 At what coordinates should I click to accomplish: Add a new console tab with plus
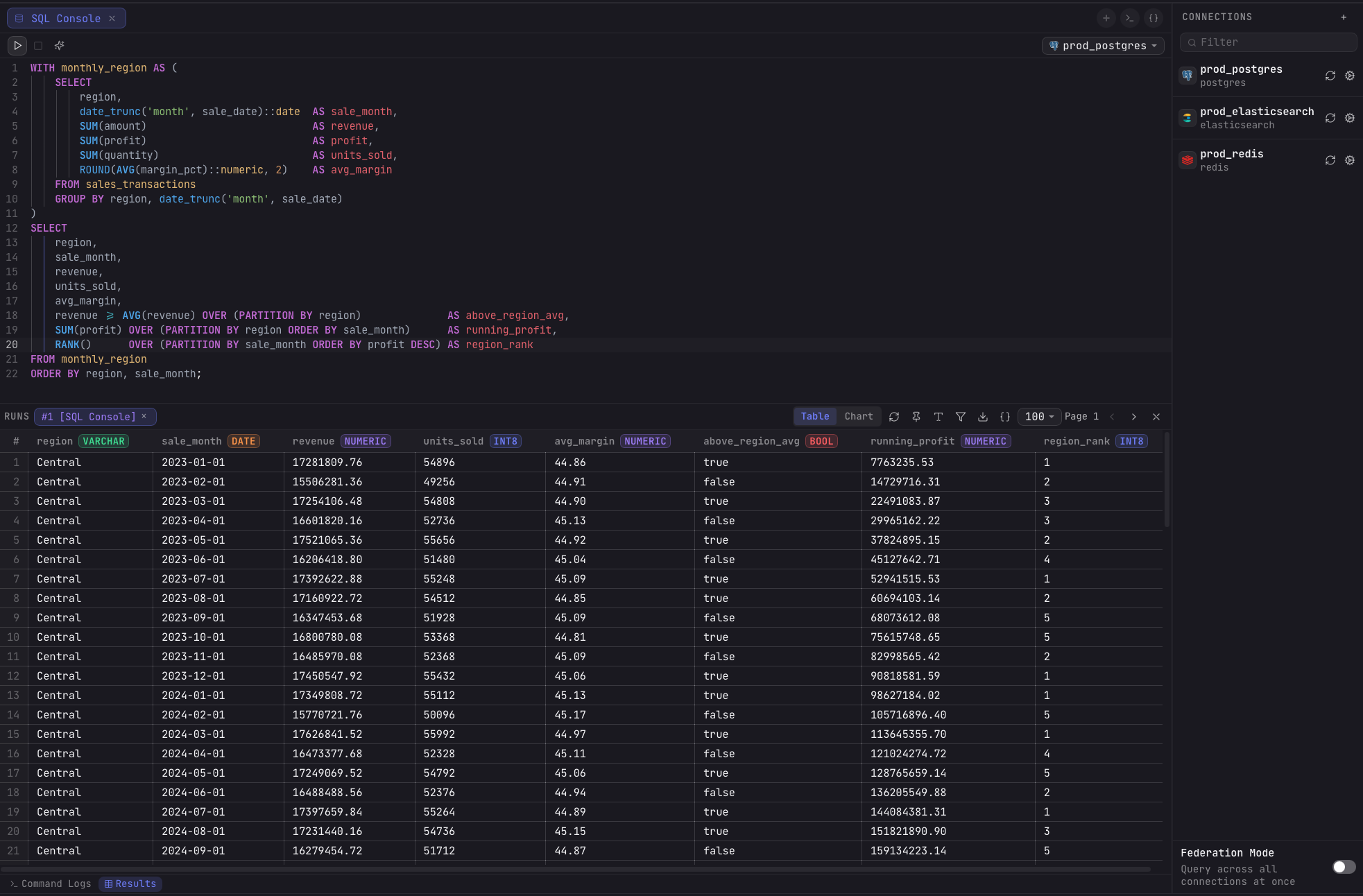(1106, 19)
